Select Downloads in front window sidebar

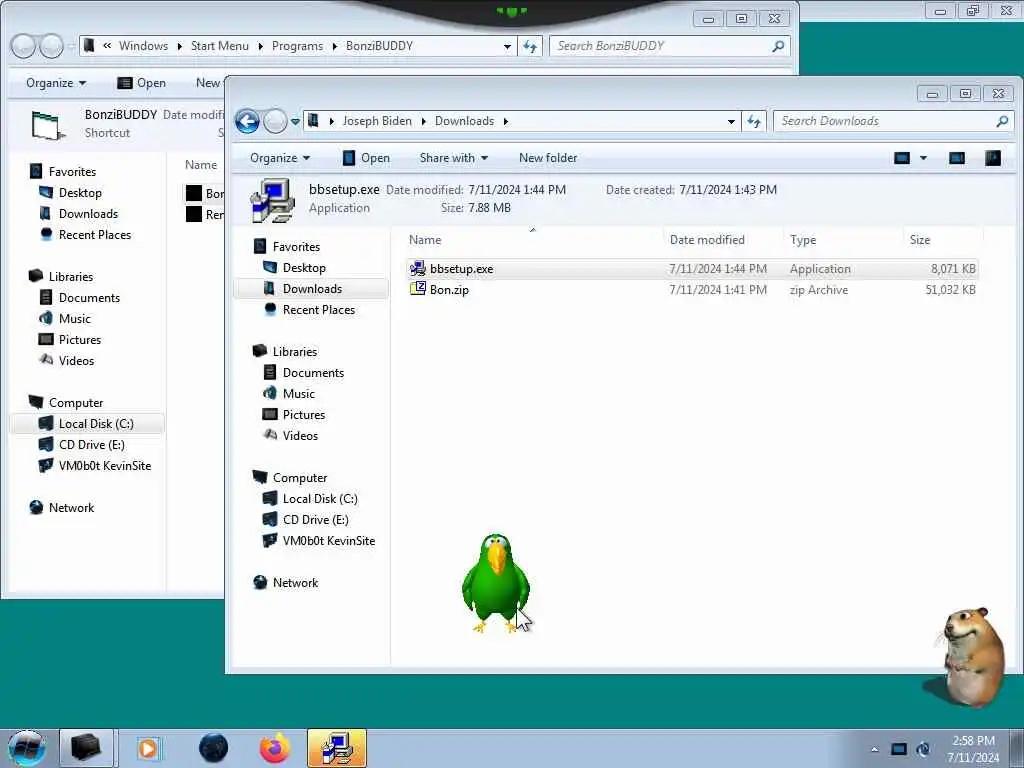(x=312, y=289)
